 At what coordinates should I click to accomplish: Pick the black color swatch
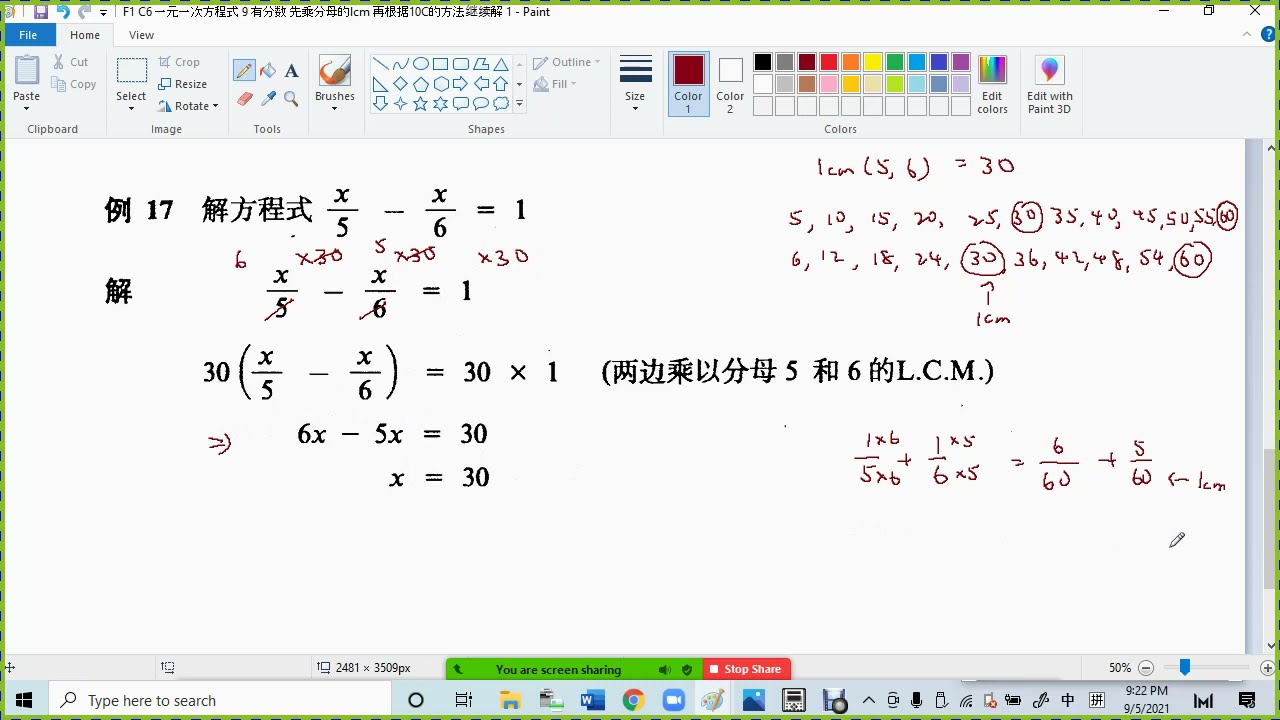pyautogui.click(x=763, y=62)
